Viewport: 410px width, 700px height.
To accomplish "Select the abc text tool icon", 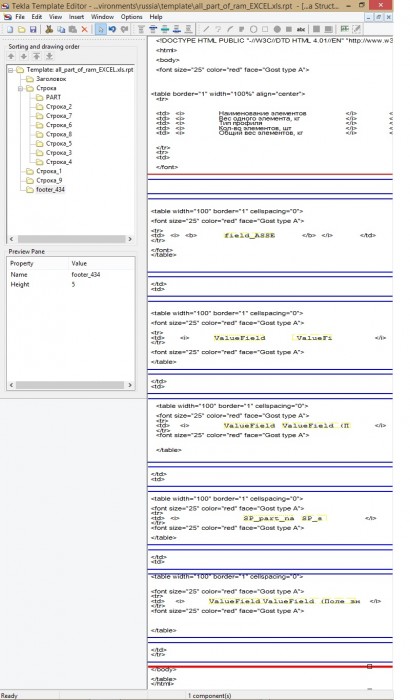I will (301, 29).
